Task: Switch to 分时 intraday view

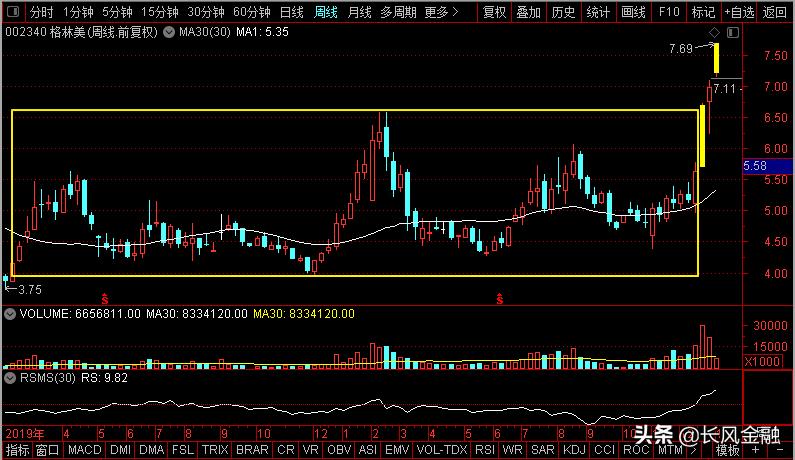Action: (x=42, y=12)
